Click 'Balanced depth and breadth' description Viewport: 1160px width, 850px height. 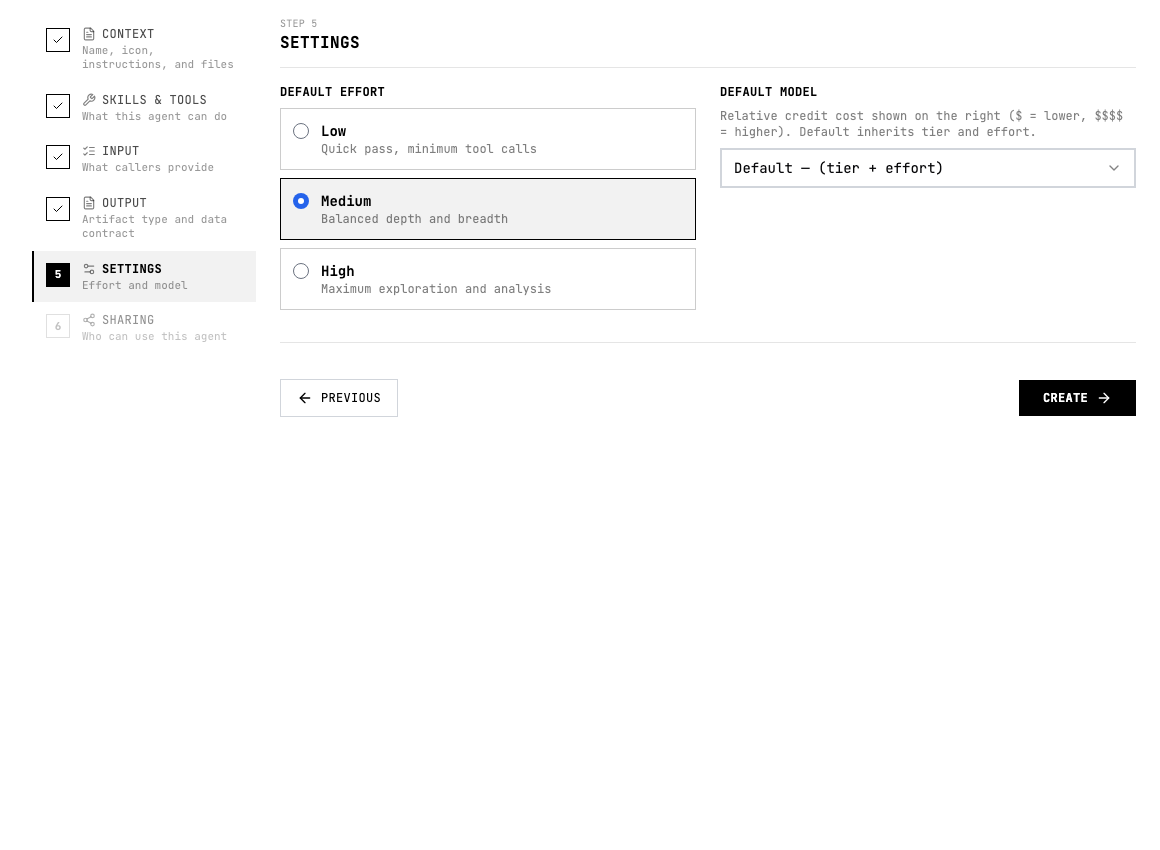coord(414,219)
